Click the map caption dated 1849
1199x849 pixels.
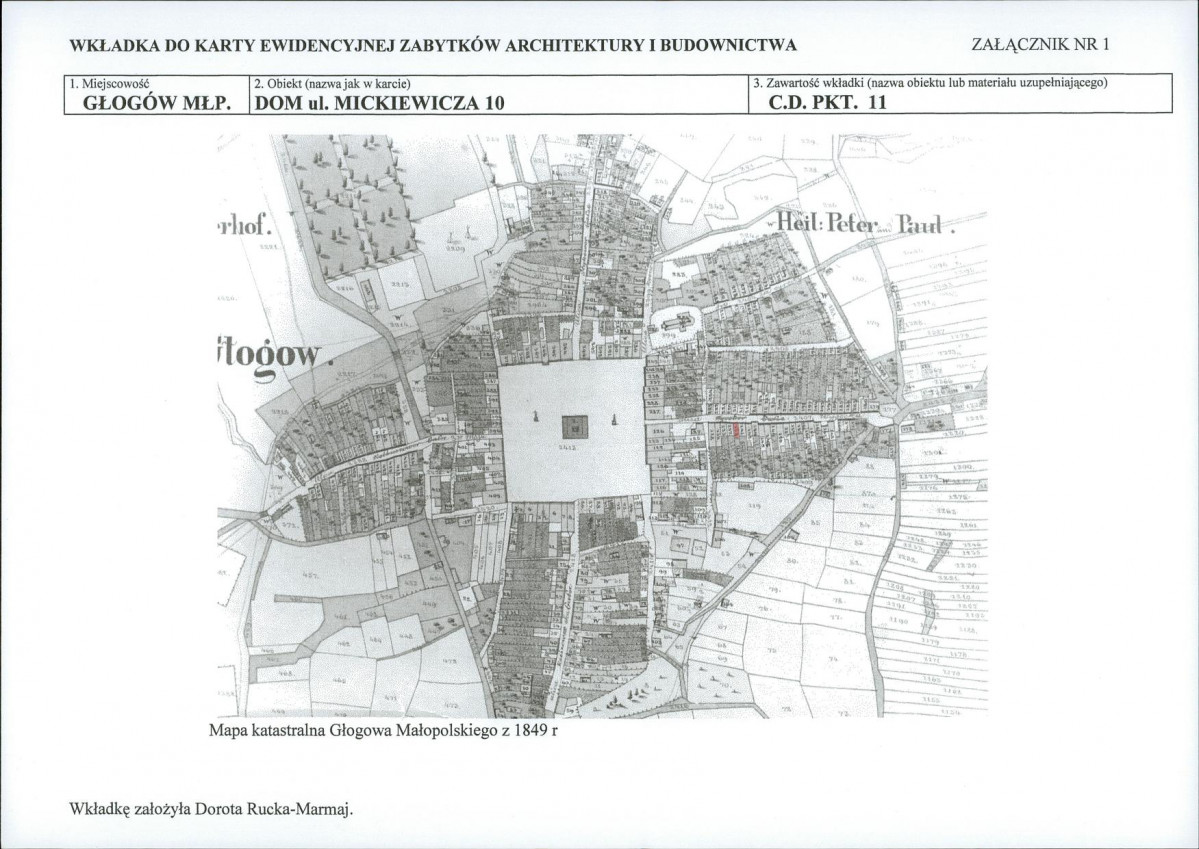[x=384, y=730]
